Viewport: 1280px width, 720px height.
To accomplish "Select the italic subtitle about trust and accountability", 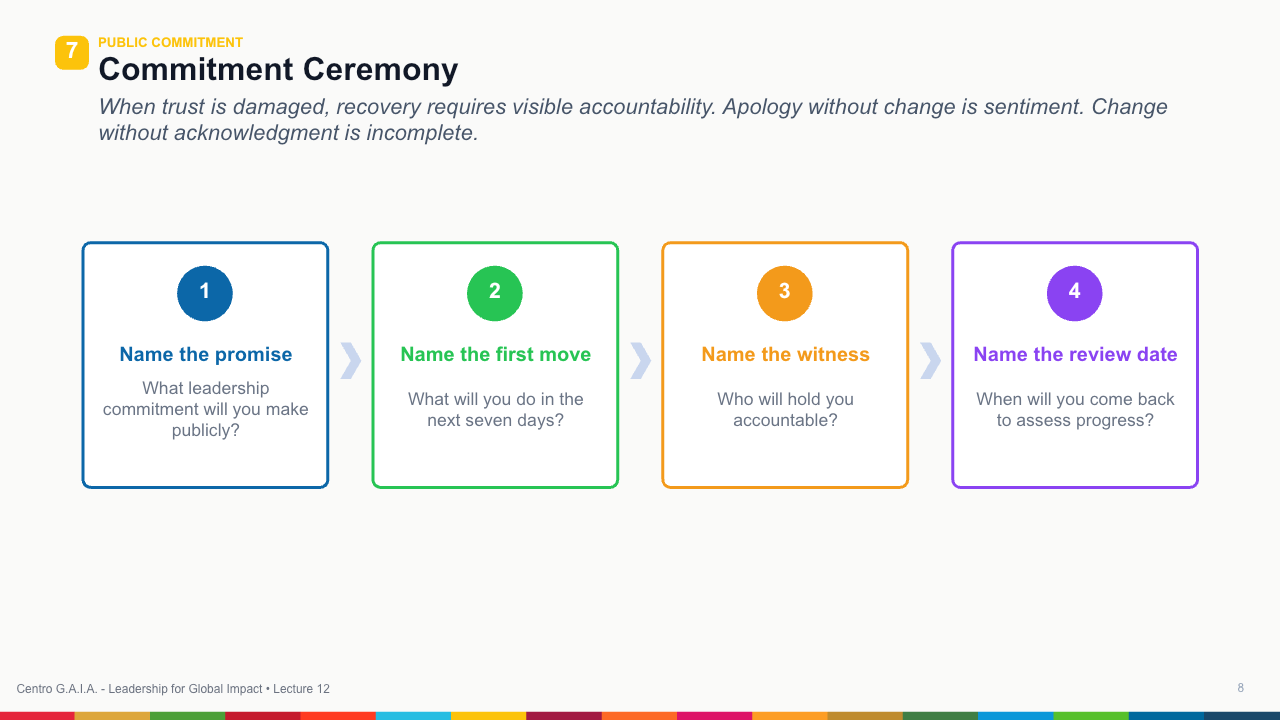I will point(633,119).
